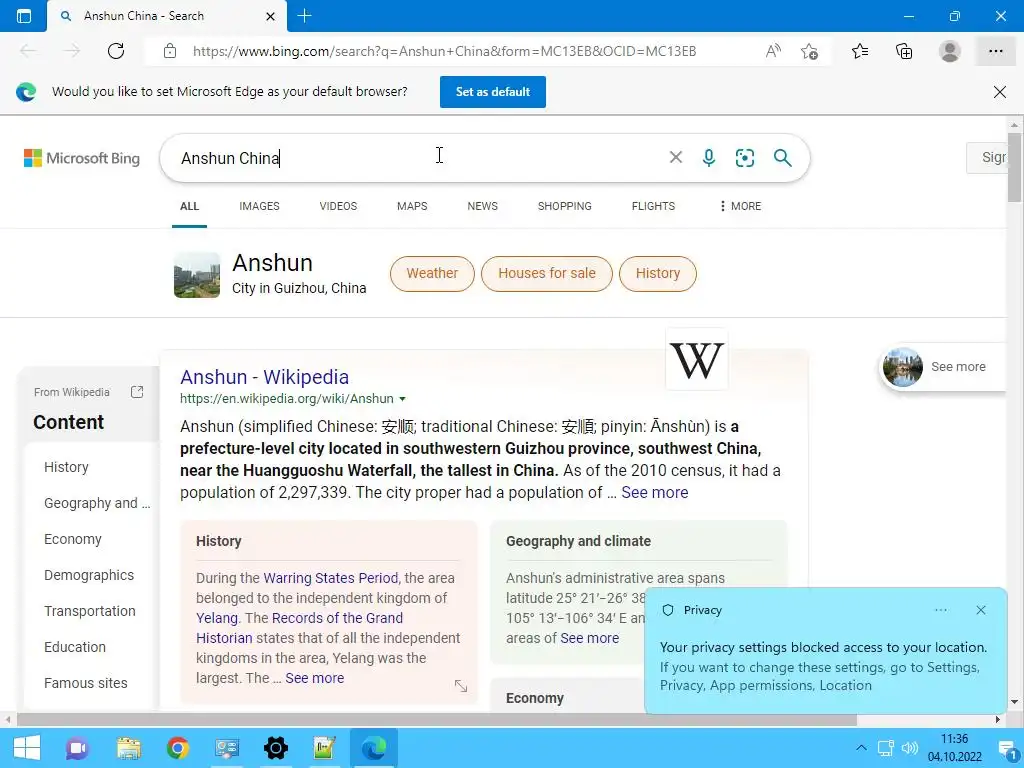
Task: Go to the Microsoft Bing homepage logo
Action: 82,158
